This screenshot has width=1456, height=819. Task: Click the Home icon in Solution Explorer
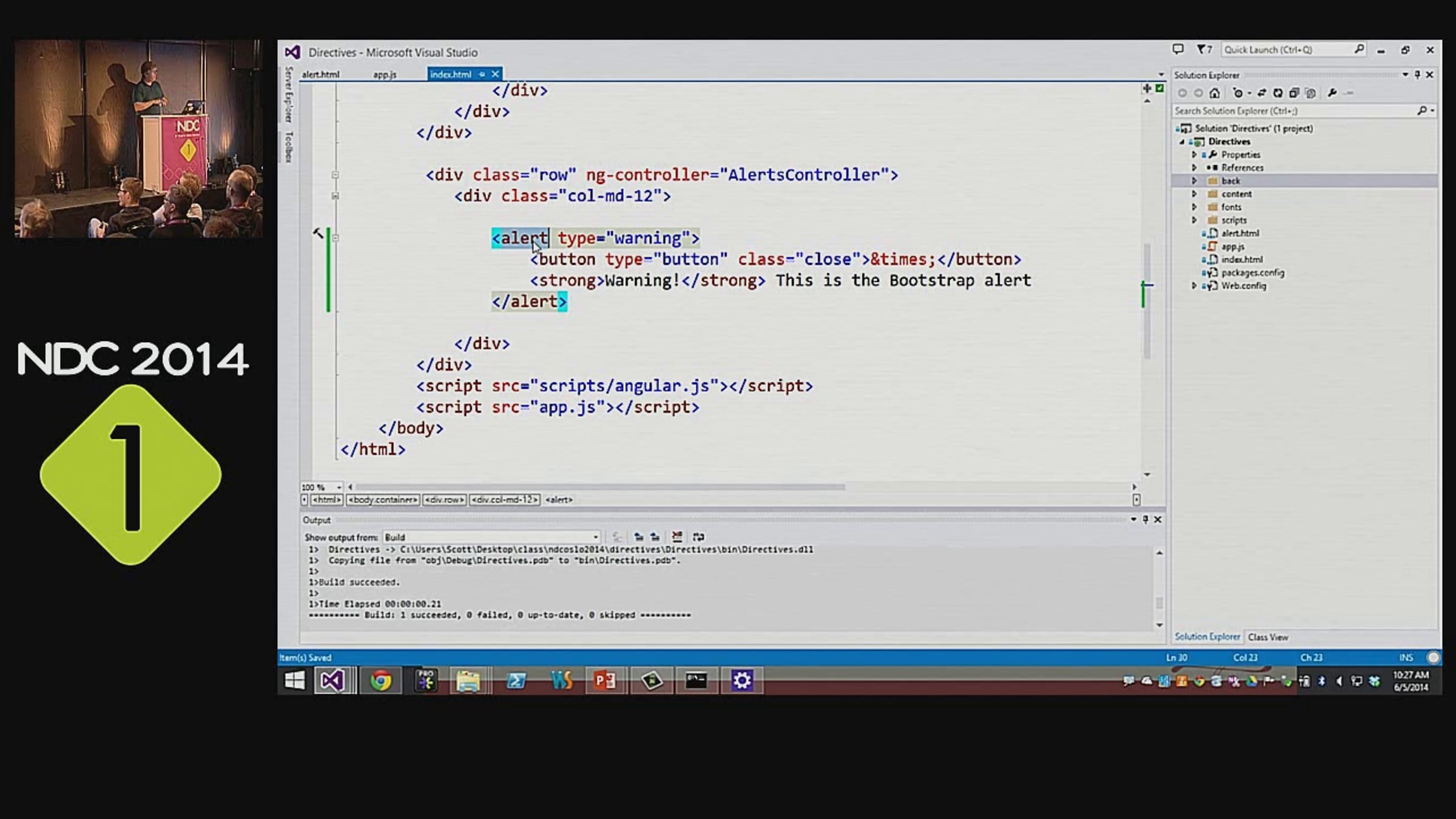click(x=1215, y=93)
